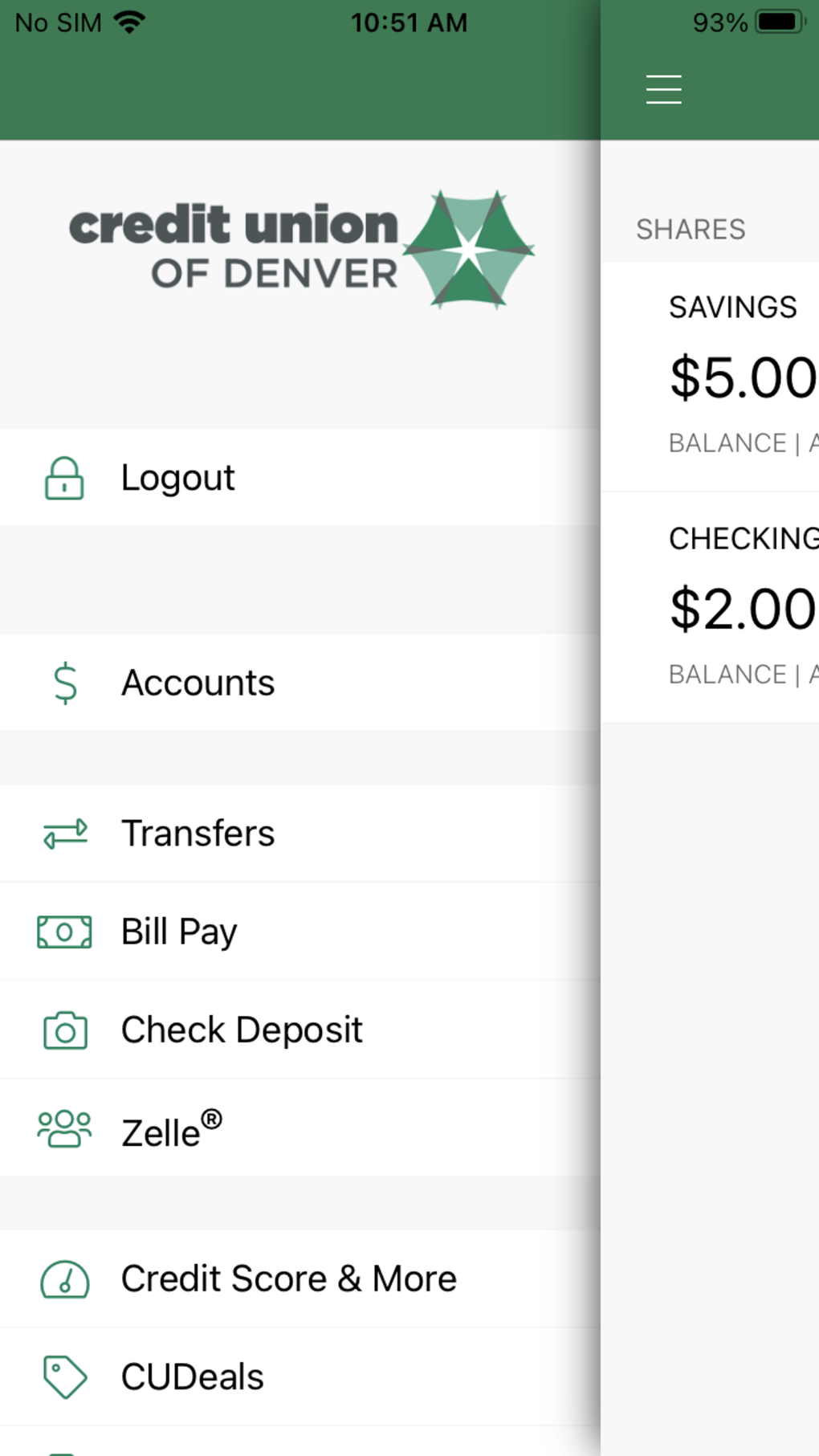Select Logout from the menu
The width and height of the screenshot is (819, 1456).
click(178, 478)
